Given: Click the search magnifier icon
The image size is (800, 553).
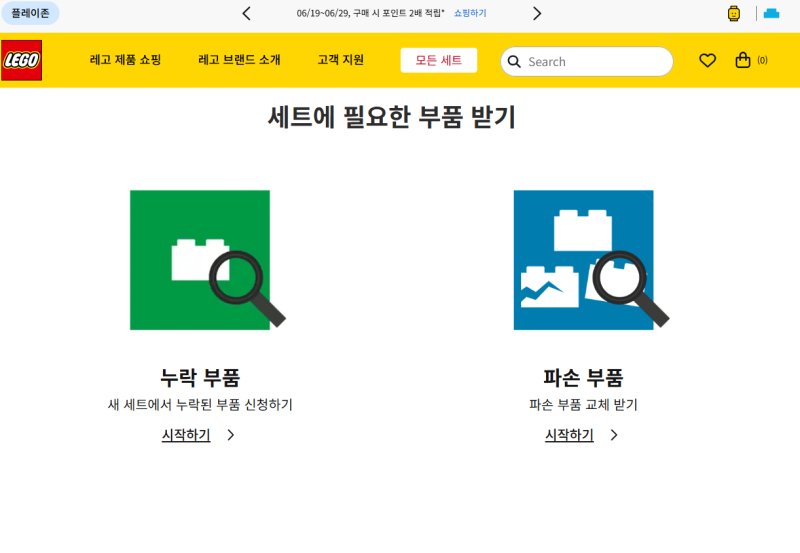Looking at the screenshot, I should point(514,62).
